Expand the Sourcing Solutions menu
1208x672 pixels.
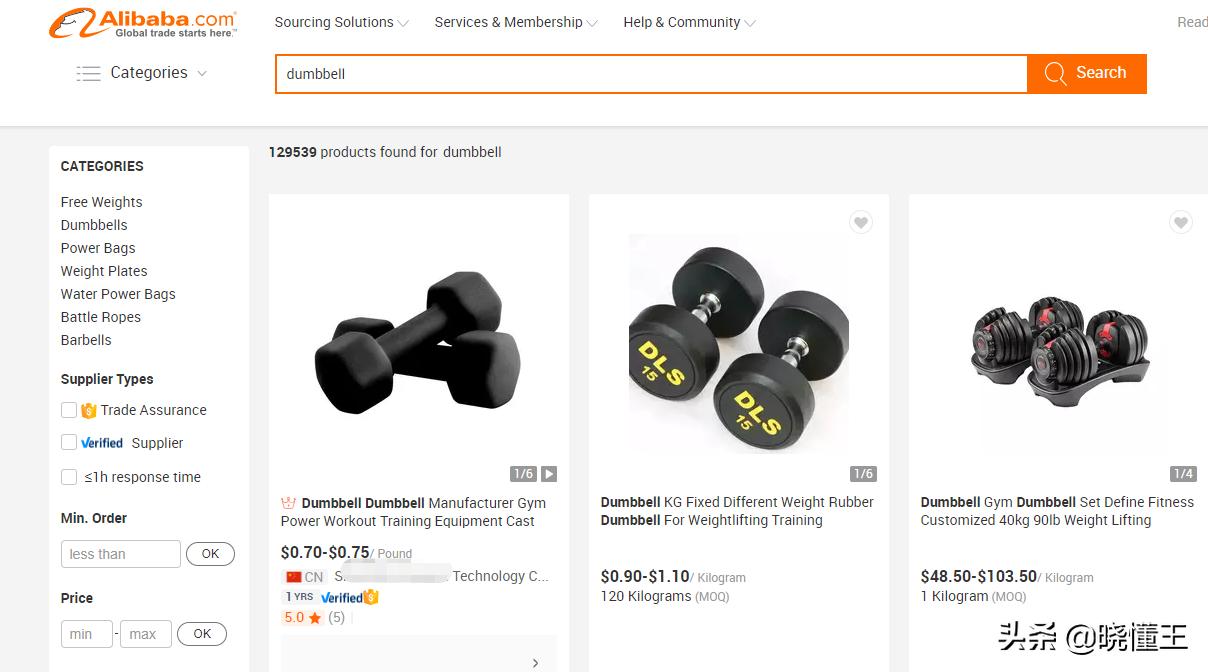(341, 22)
